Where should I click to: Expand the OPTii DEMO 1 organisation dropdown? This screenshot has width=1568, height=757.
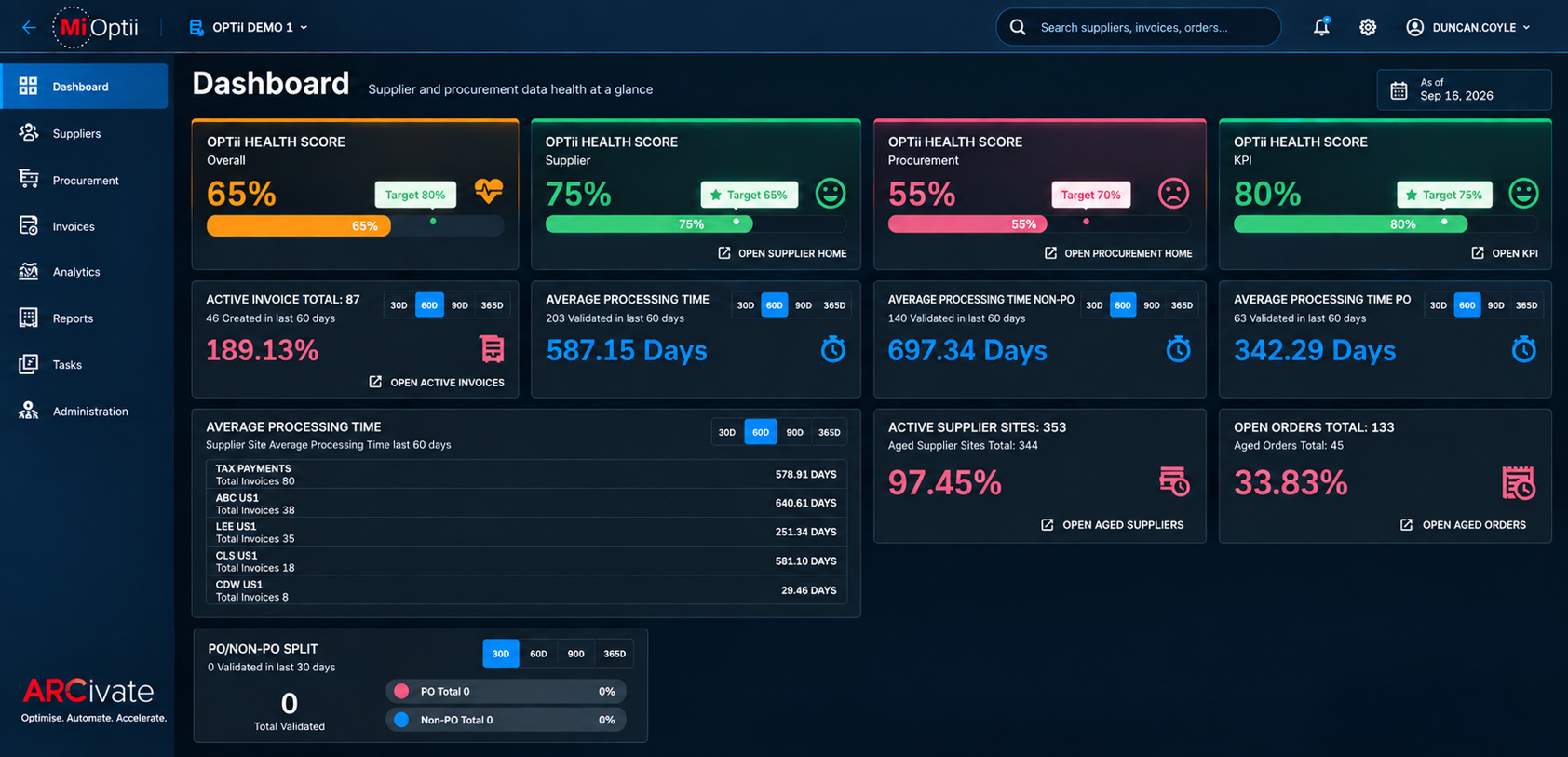249,28
